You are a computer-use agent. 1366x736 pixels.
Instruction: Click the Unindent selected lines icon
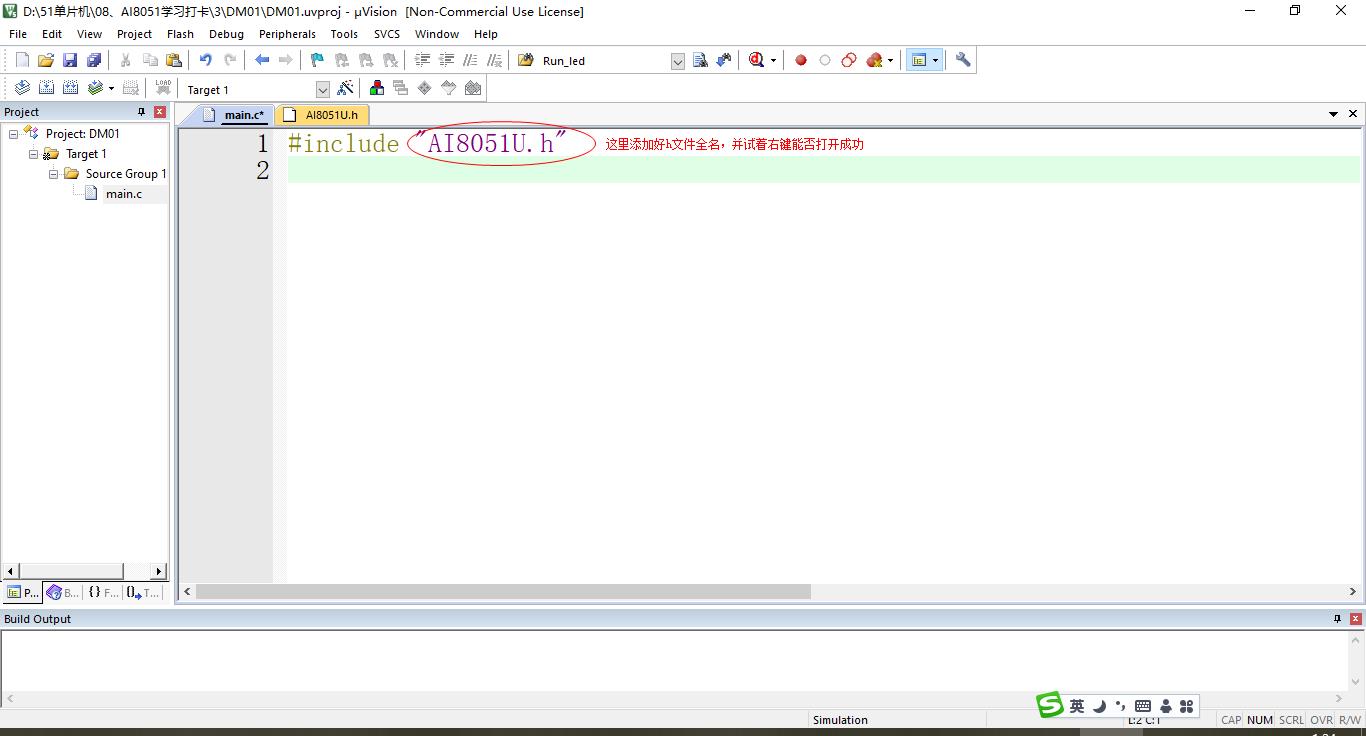point(446,60)
